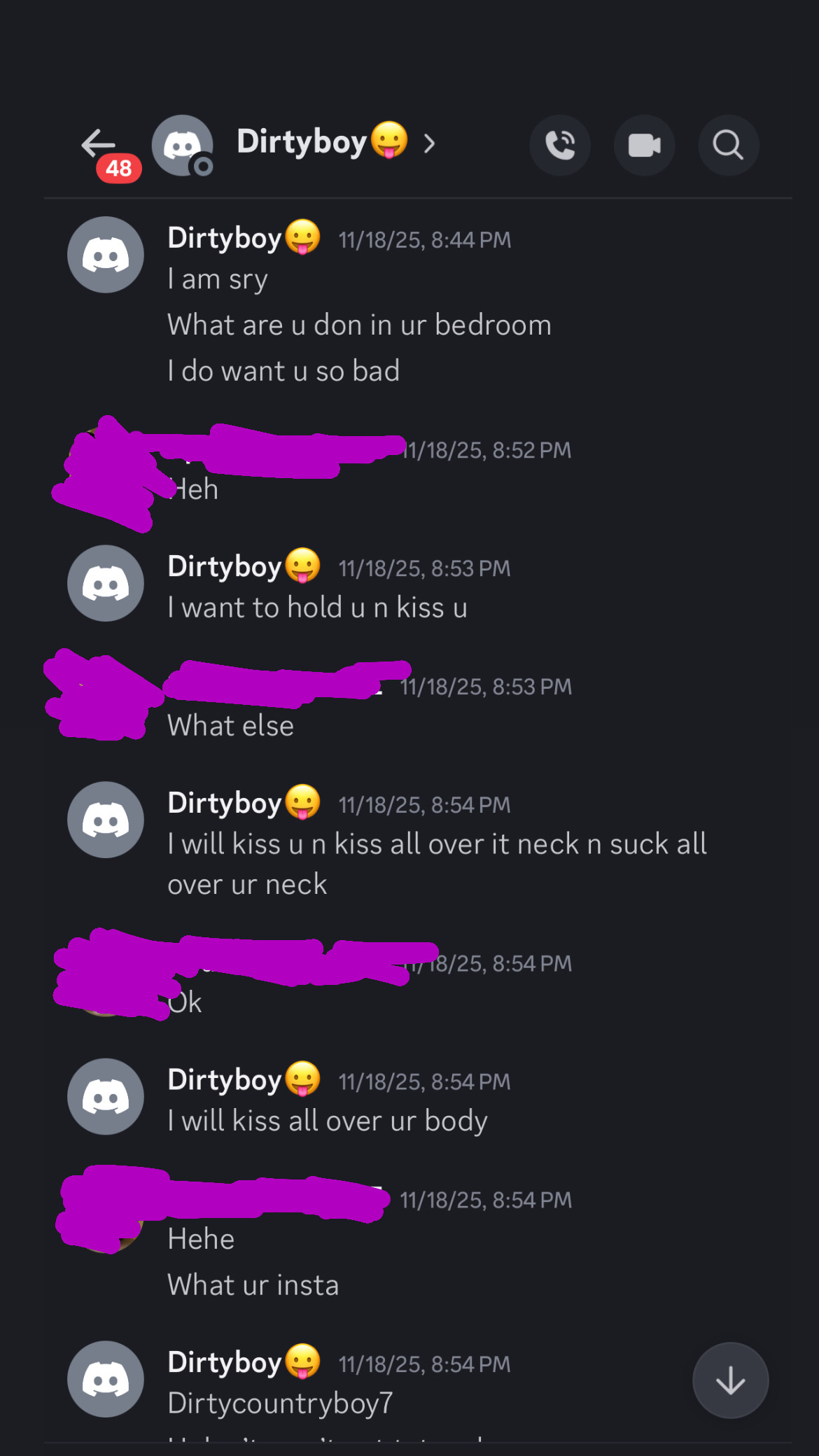Open the Dirtyboy header name
Image resolution: width=819 pixels, height=1456 pixels.
pos(322,141)
